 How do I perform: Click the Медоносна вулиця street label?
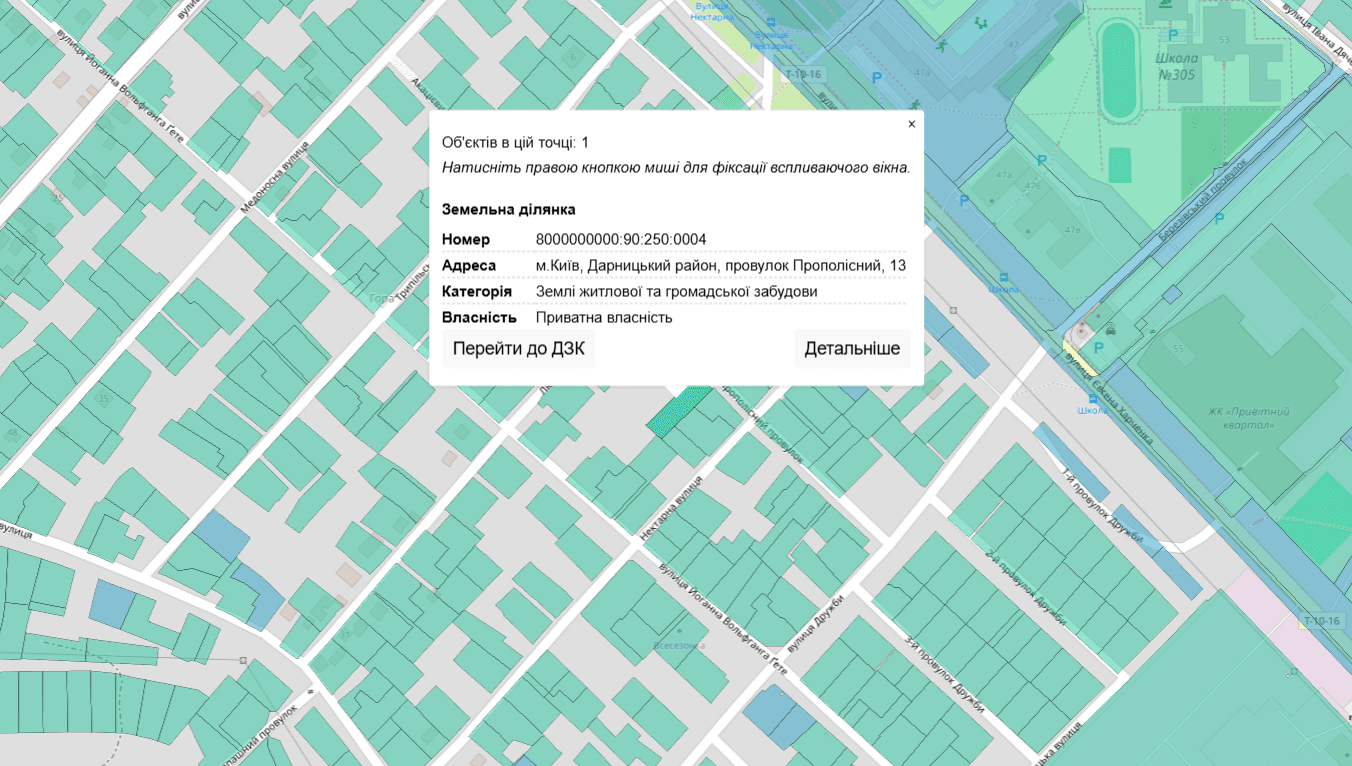click(x=275, y=177)
